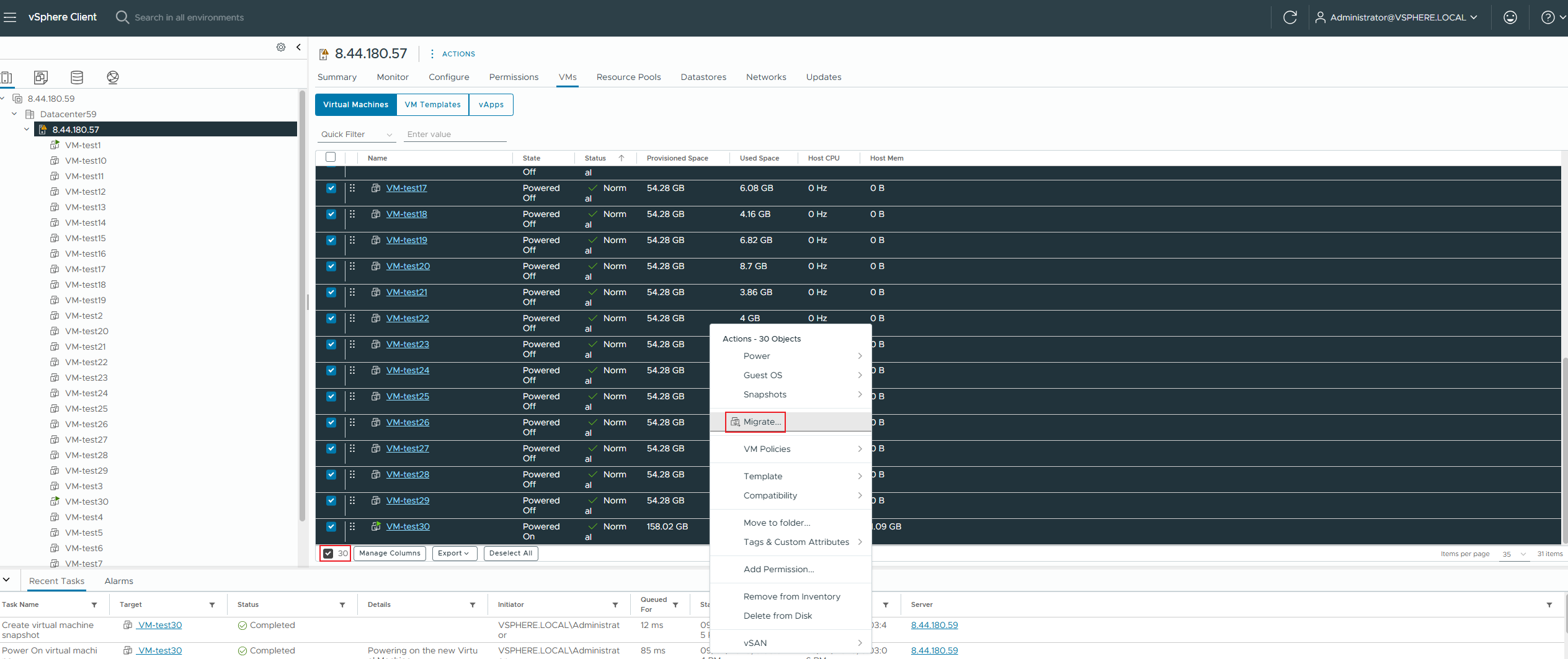Switch to VMs and Templates inventory view
The width and height of the screenshot is (1568, 659).
pyautogui.click(x=41, y=77)
